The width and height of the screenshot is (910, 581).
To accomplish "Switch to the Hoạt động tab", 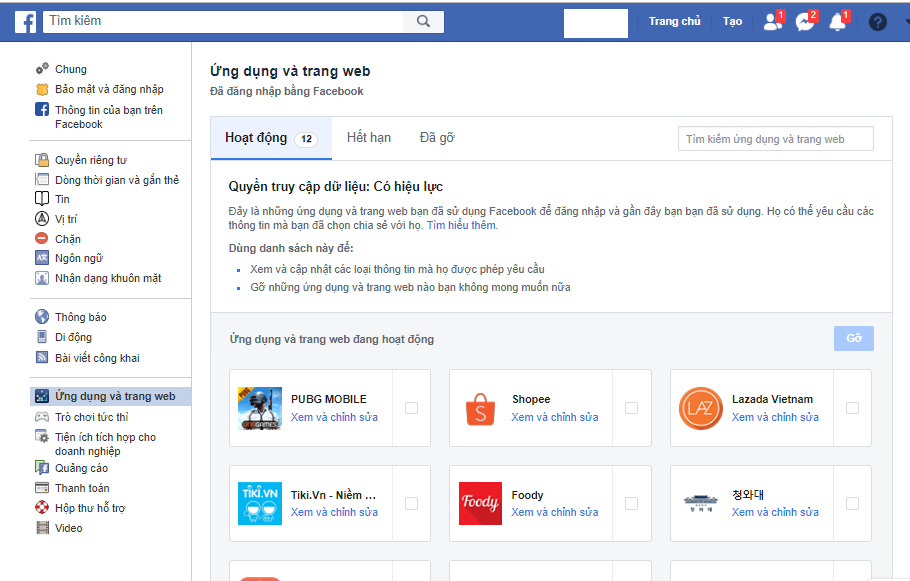I will click(x=271, y=138).
